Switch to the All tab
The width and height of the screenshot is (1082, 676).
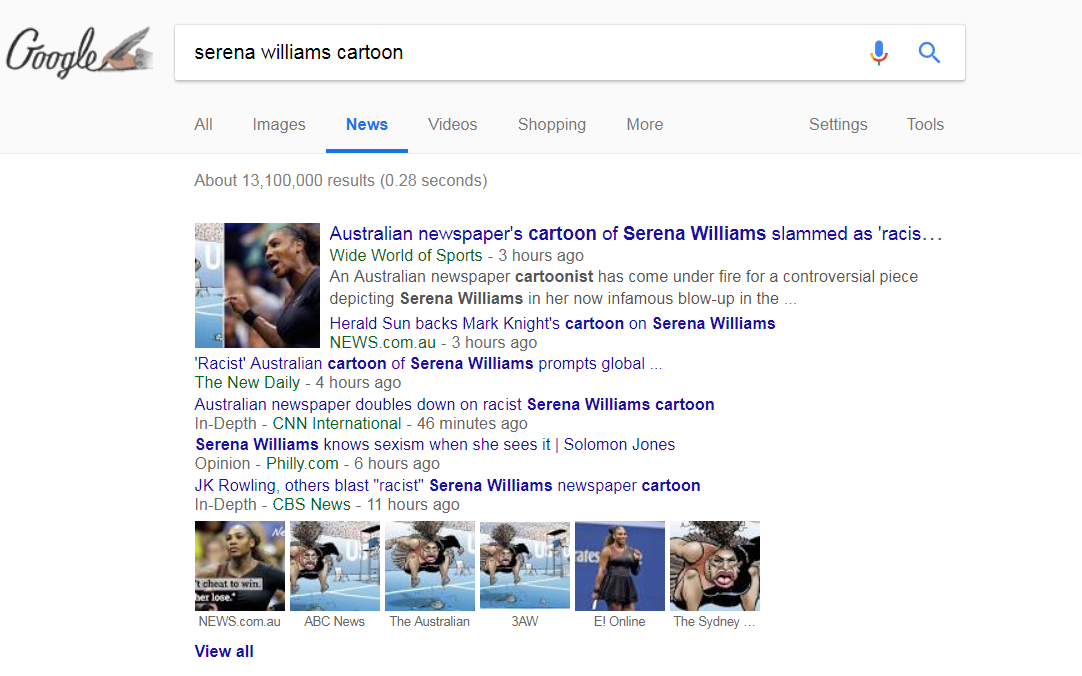tap(203, 125)
